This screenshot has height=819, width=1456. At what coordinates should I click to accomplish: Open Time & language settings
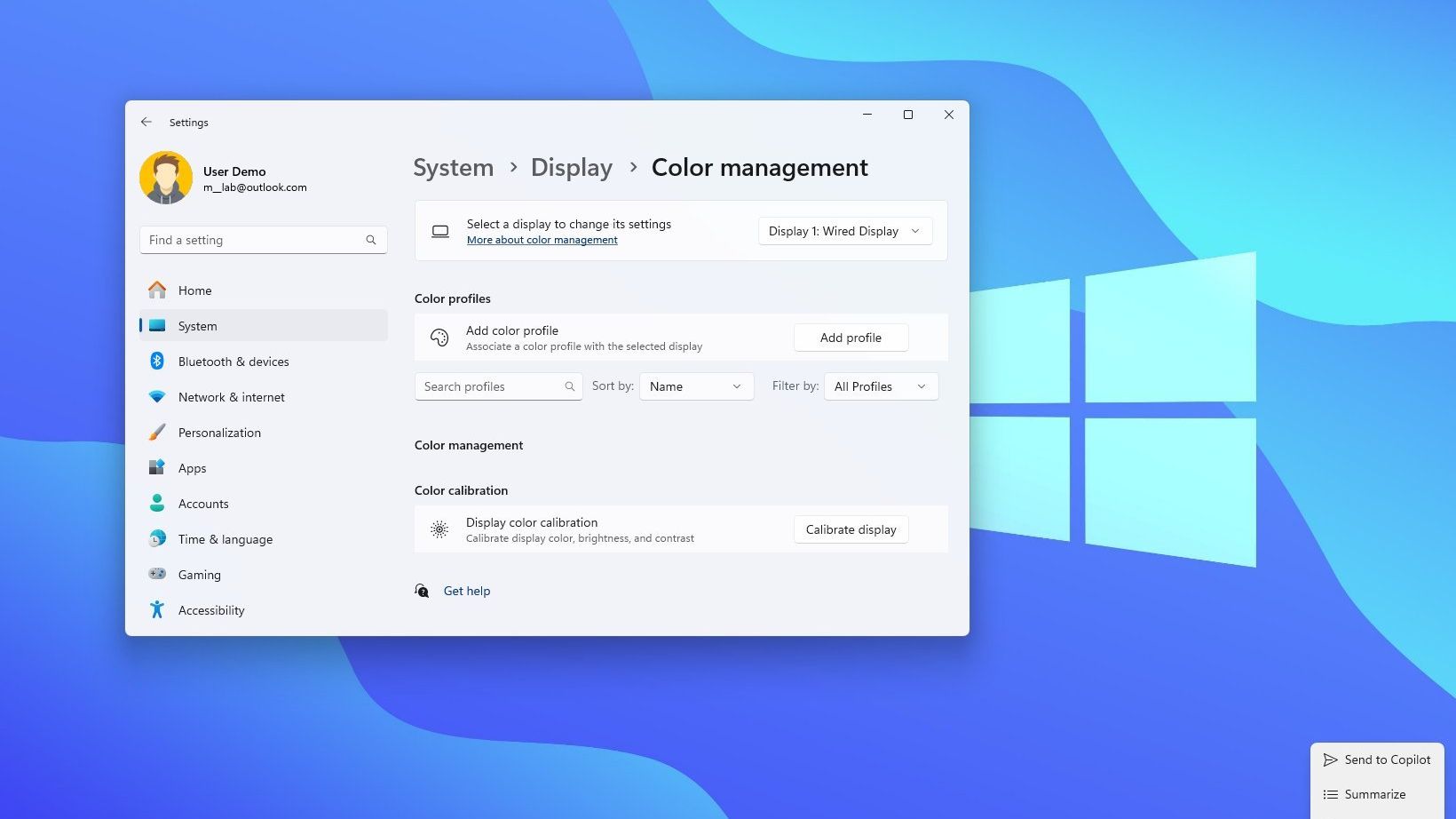(264, 539)
